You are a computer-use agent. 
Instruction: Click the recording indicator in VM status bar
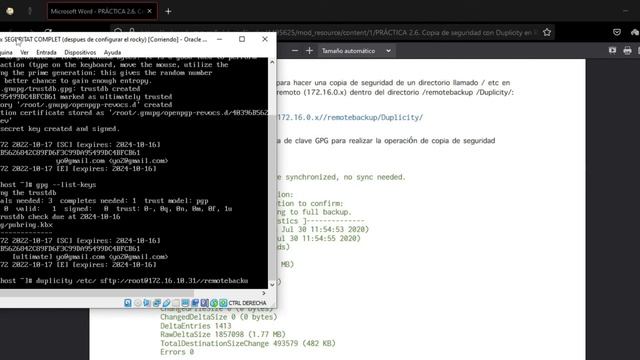[x=195, y=303]
